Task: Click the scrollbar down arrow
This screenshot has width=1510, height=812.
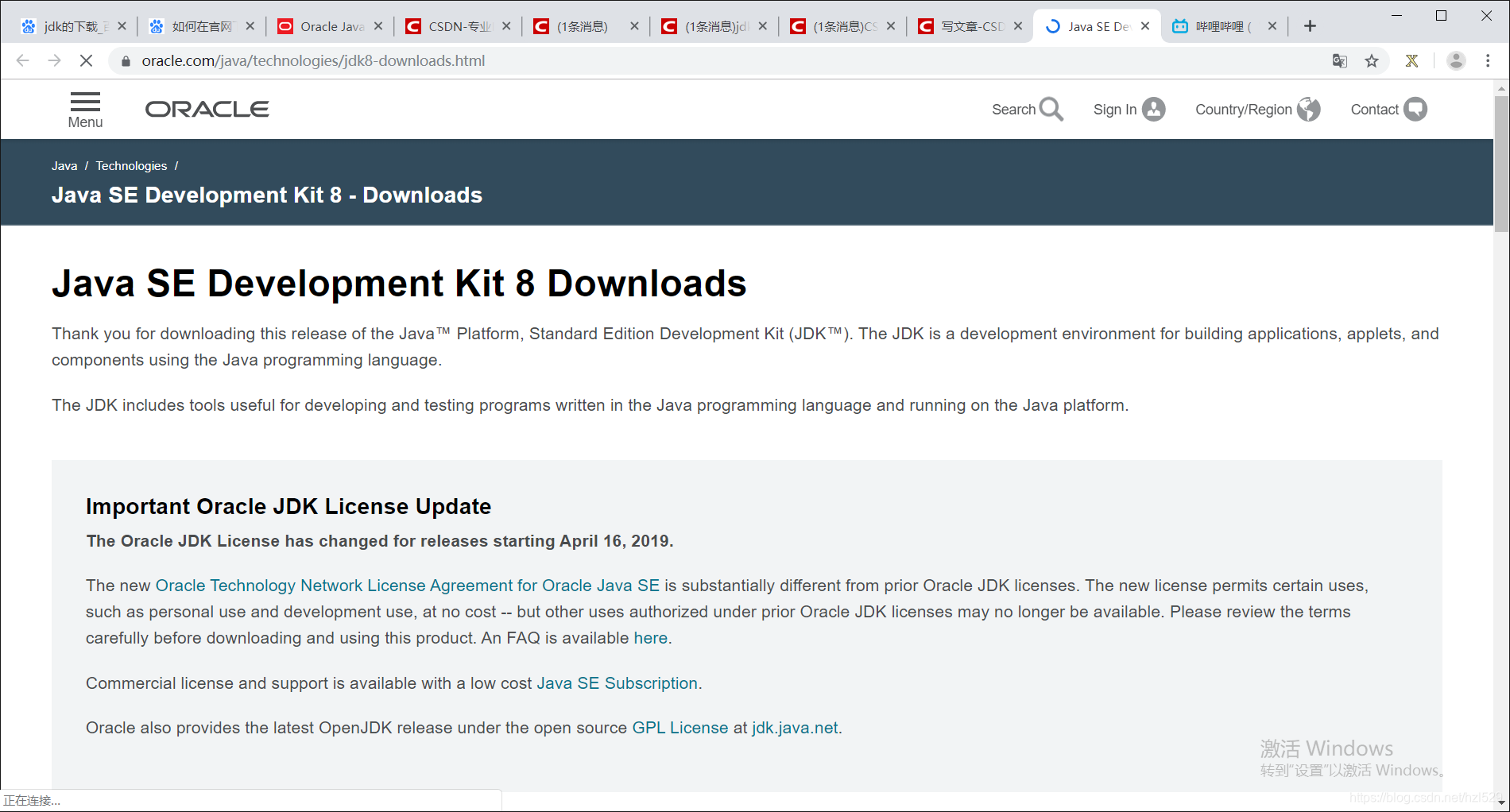Action: (x=1501, y=802)
